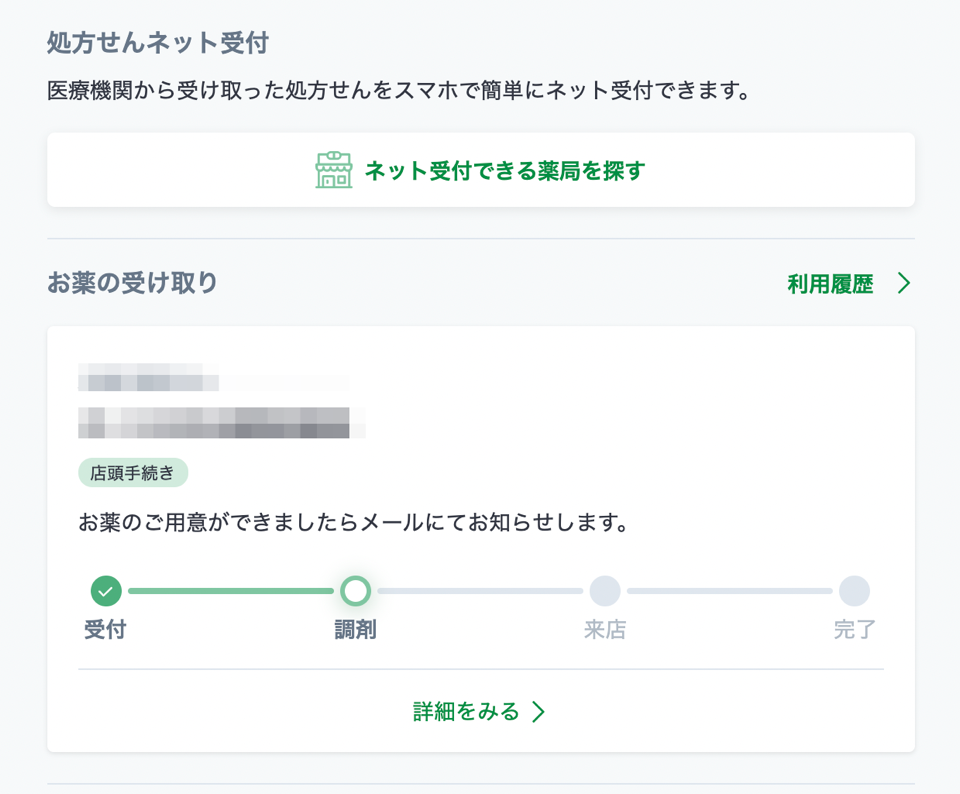Screen dimensions: 960x794
Task: Click the gray circle for the 来店 step
Action: tap(606, 591)
